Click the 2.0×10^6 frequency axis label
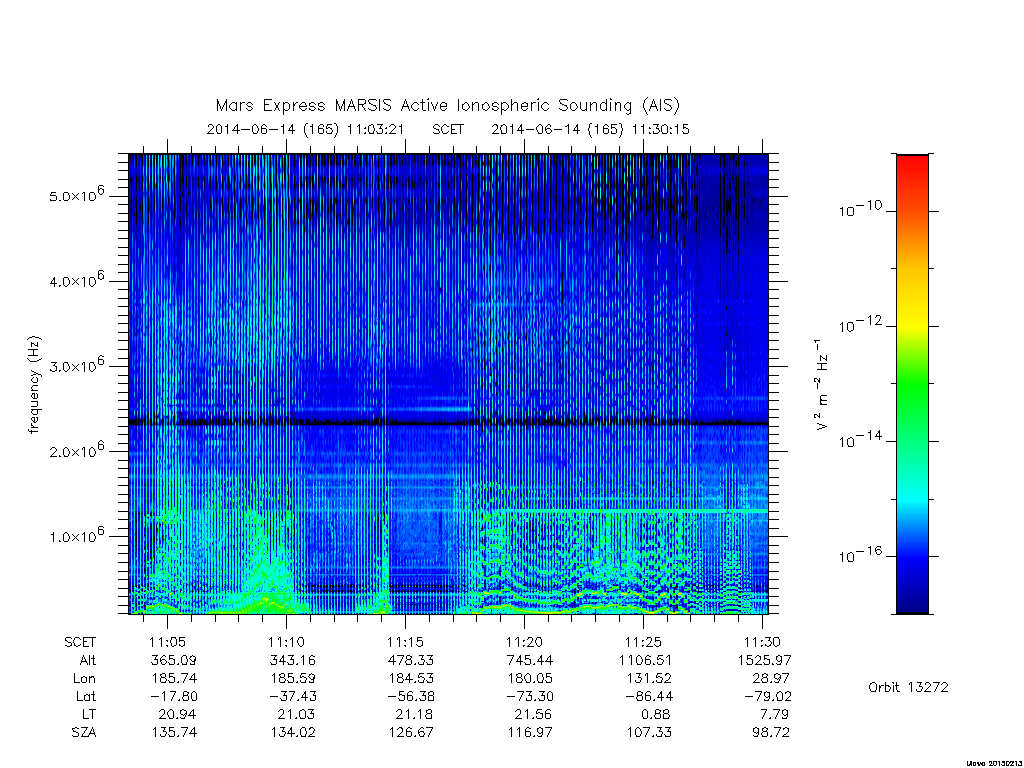The image size is (1024, 768). 77,450
